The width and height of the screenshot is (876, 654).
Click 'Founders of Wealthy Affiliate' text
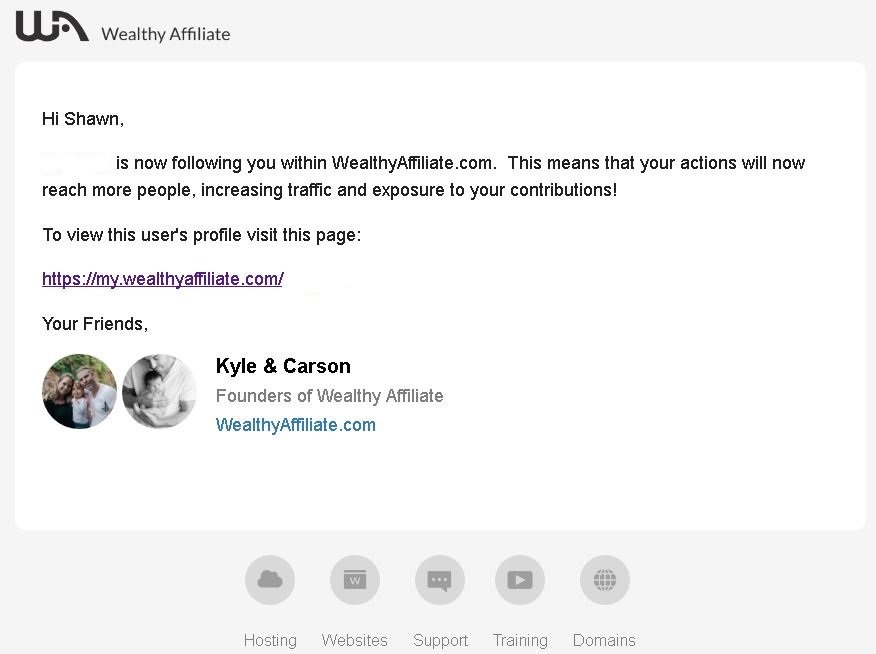click(x=330, y=396)
